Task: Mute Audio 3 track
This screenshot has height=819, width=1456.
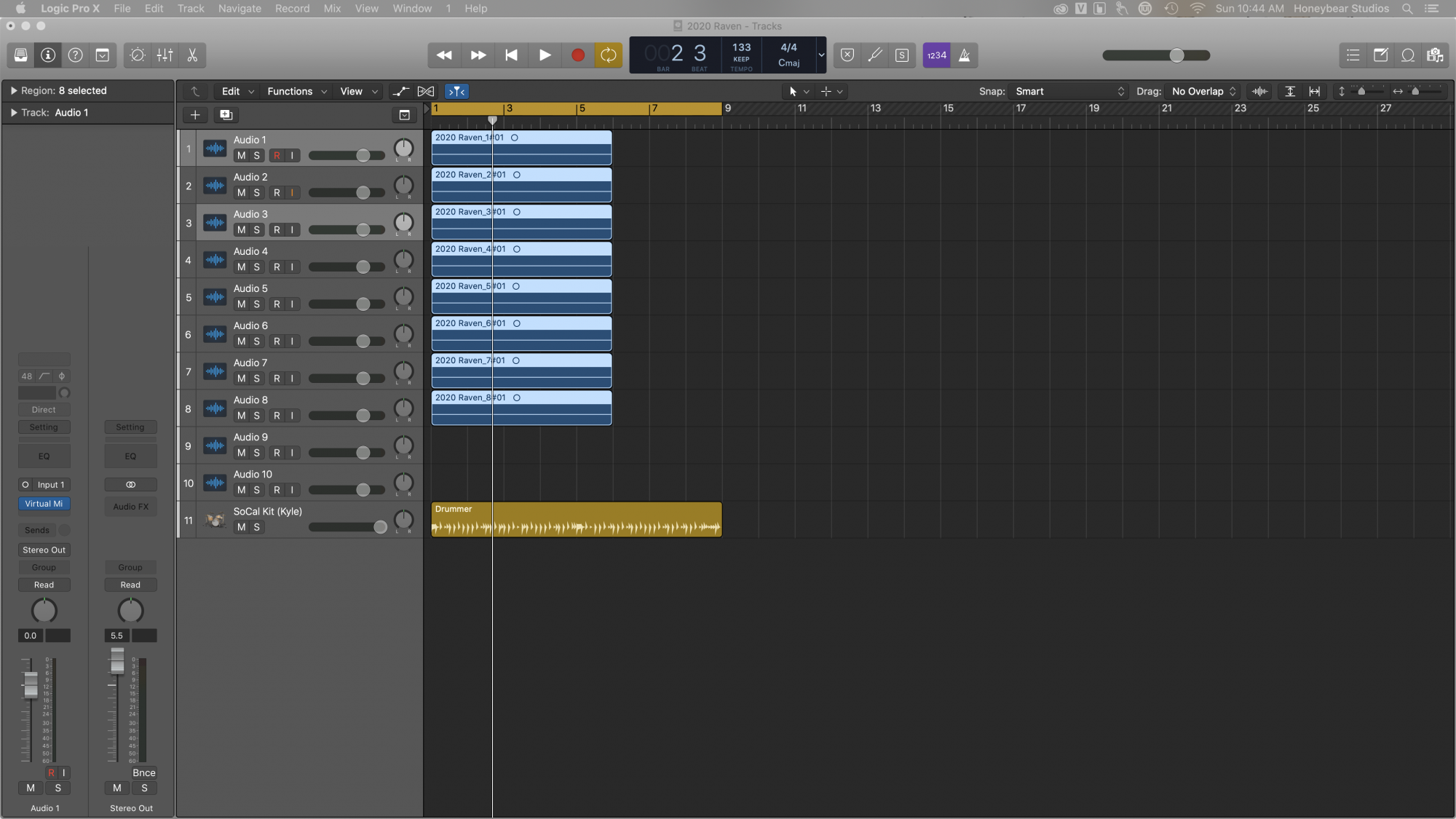Action: point(240,229)
